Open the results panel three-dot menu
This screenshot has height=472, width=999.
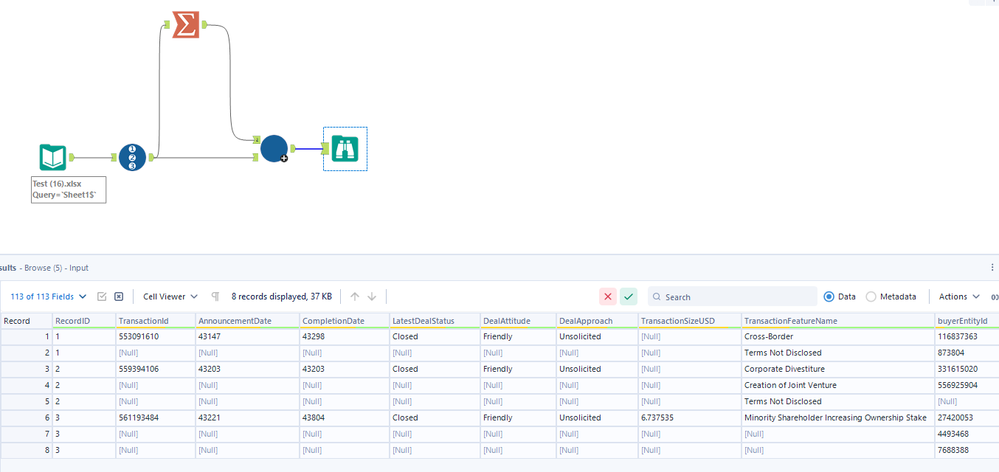coord(992,268)
